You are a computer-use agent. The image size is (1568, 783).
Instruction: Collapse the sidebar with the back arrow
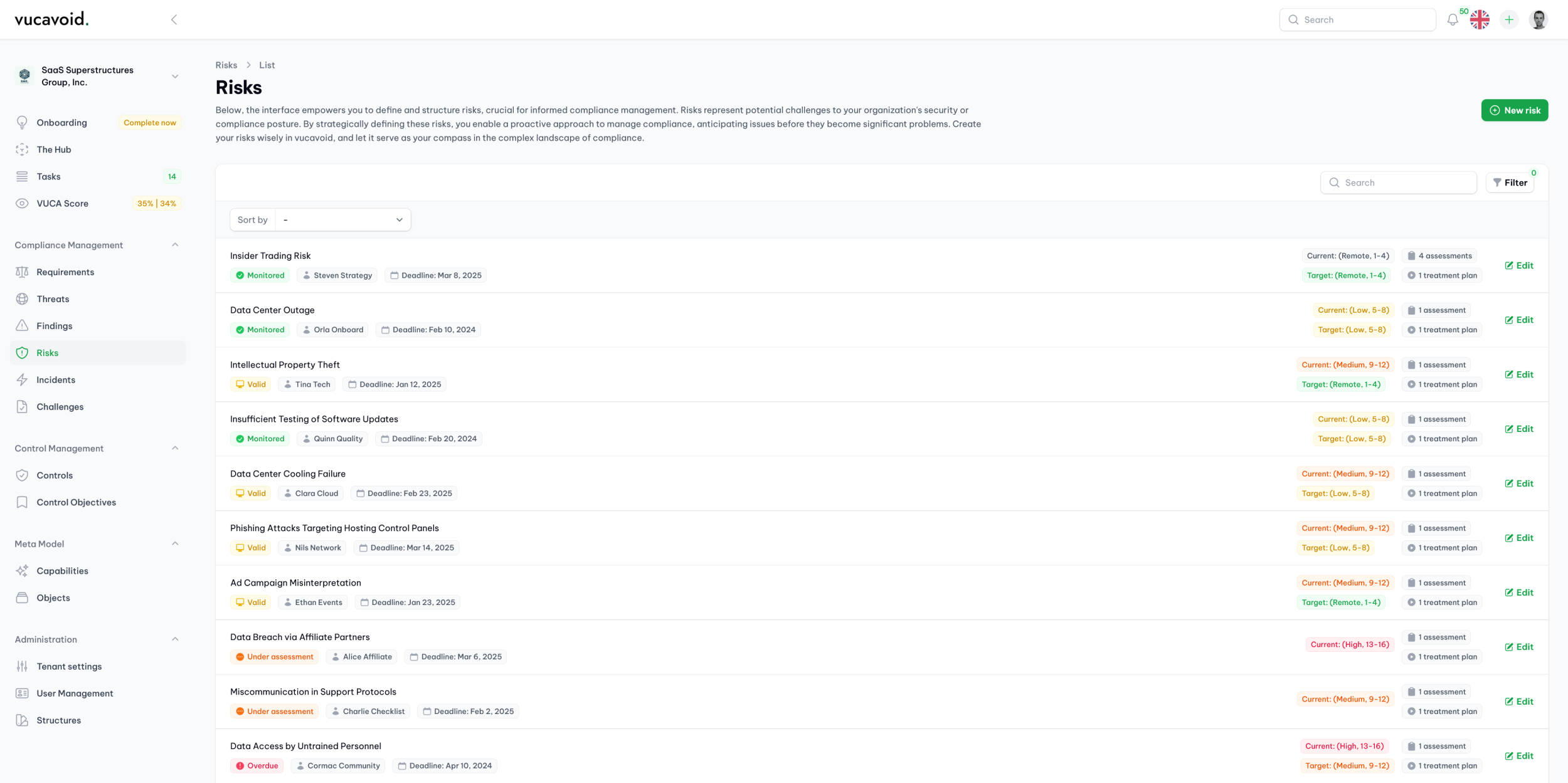tap(174, 19)
